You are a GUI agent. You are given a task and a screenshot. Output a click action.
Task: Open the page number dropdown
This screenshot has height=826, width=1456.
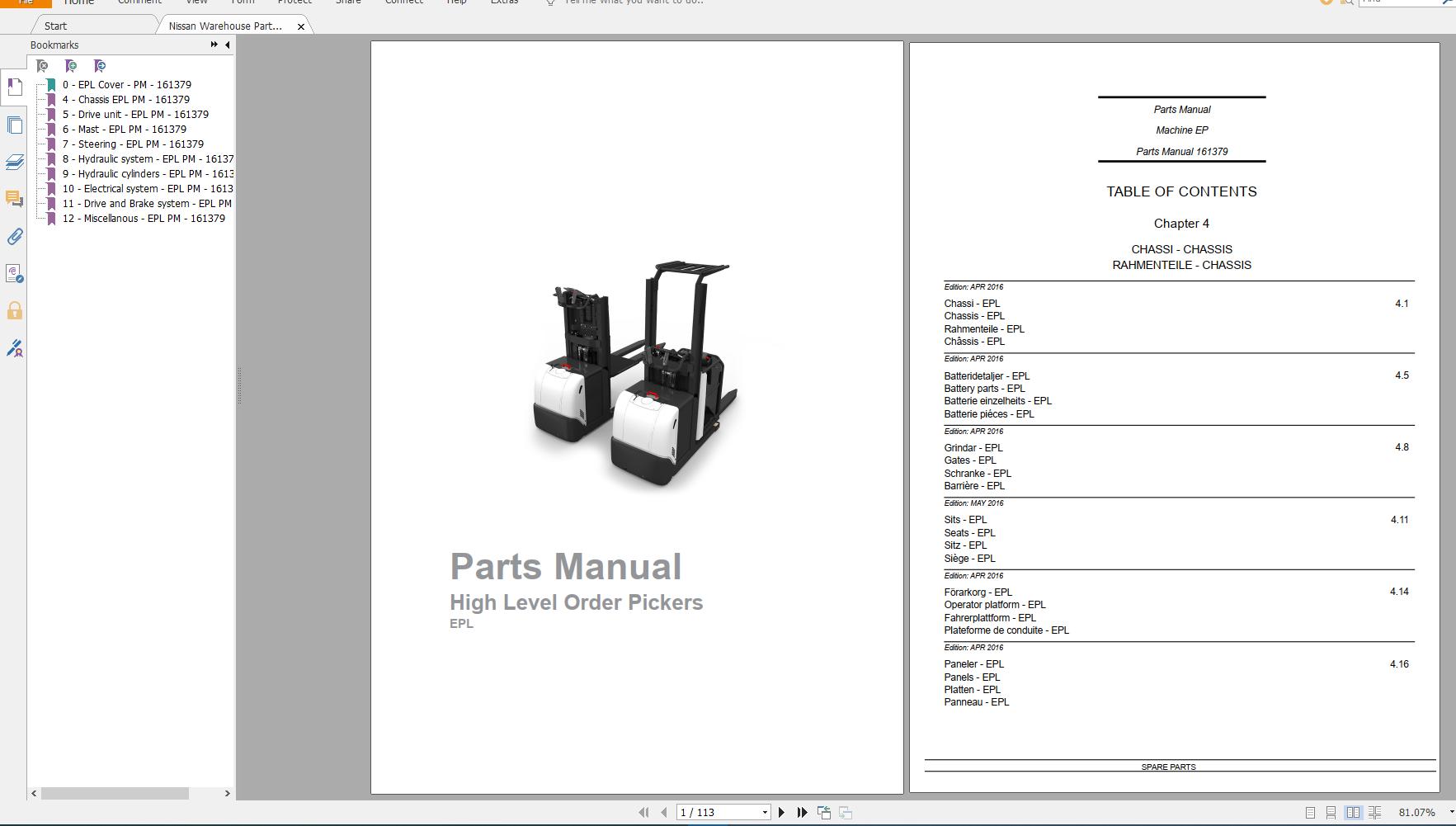point(765,813)
